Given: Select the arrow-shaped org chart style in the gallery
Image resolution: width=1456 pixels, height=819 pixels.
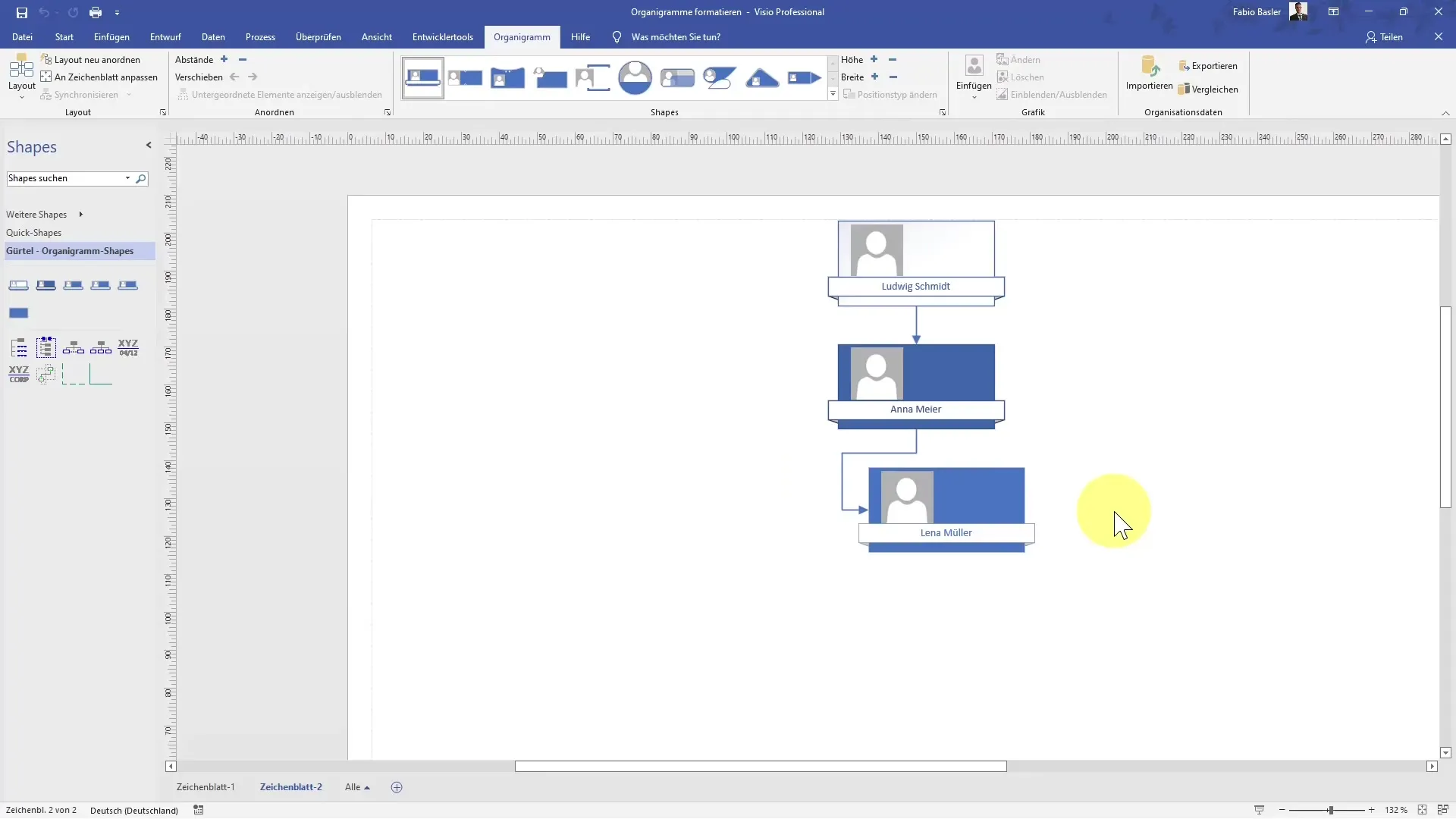Looking at the screenshot, I should pos(805,77).
